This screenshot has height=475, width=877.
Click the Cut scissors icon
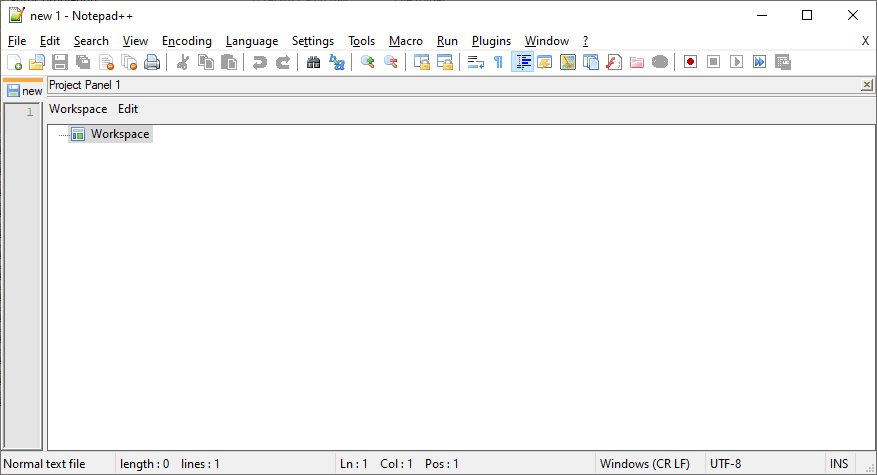click(x=182, y=62)
